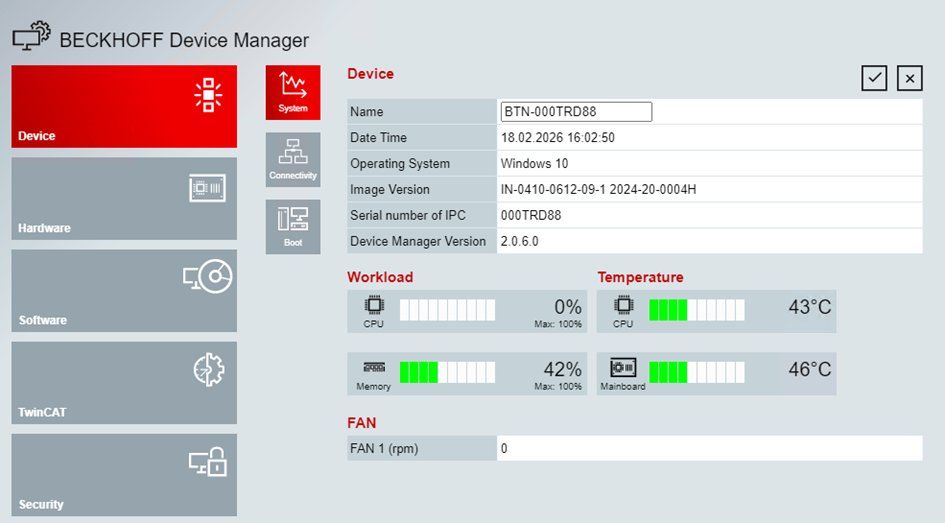The height and width of the screenshot is (523, 945).
Task: Open the TwinCAT menu tile
Action: [124, 383]
